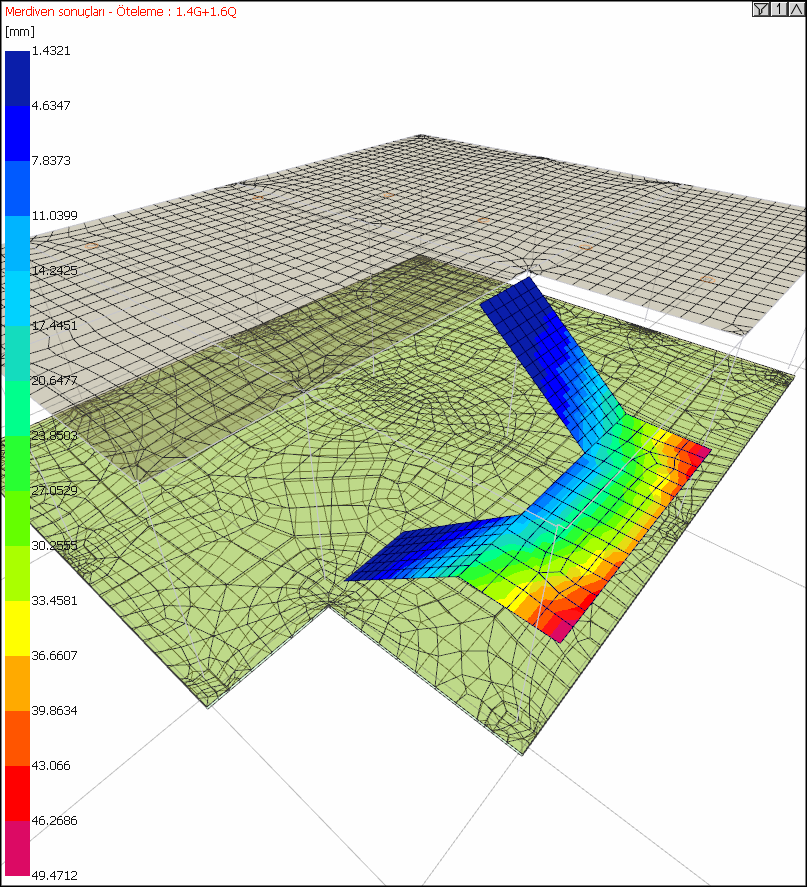The image size is (807, 887).
Task: Click the legend value 49.4712
Action: 54,875
